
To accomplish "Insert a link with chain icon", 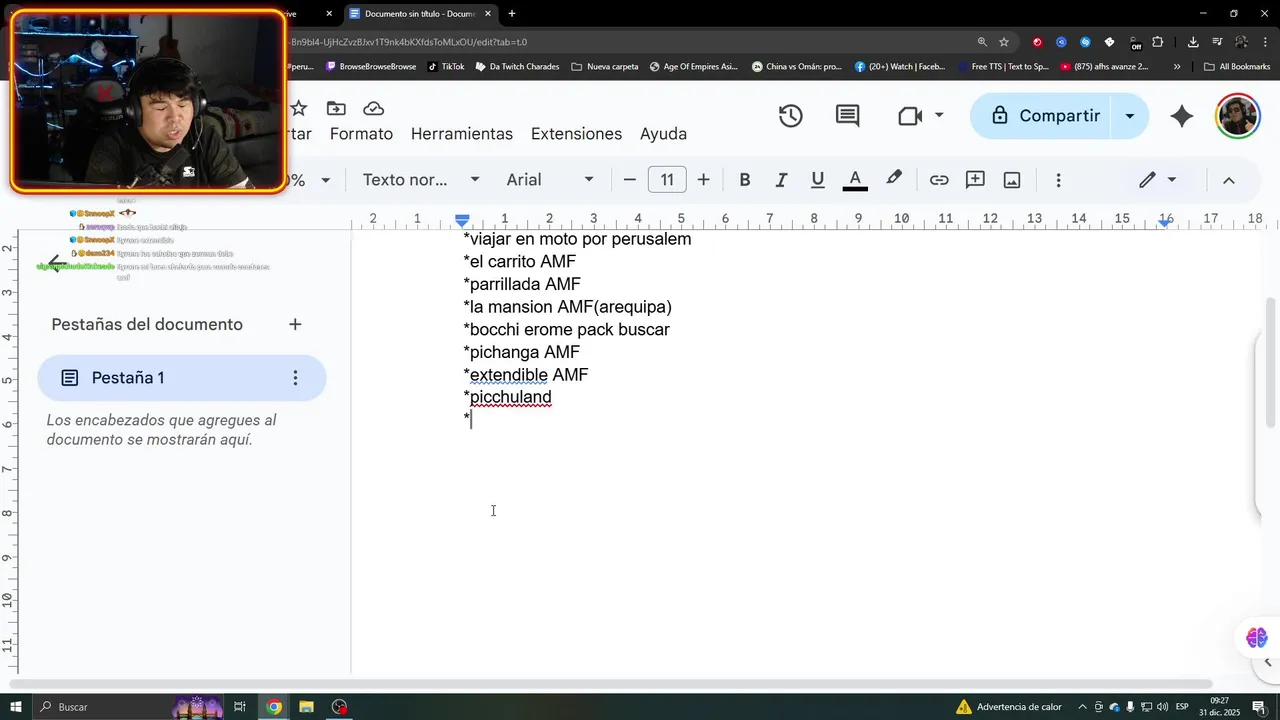I will click(x=939, y=180).
